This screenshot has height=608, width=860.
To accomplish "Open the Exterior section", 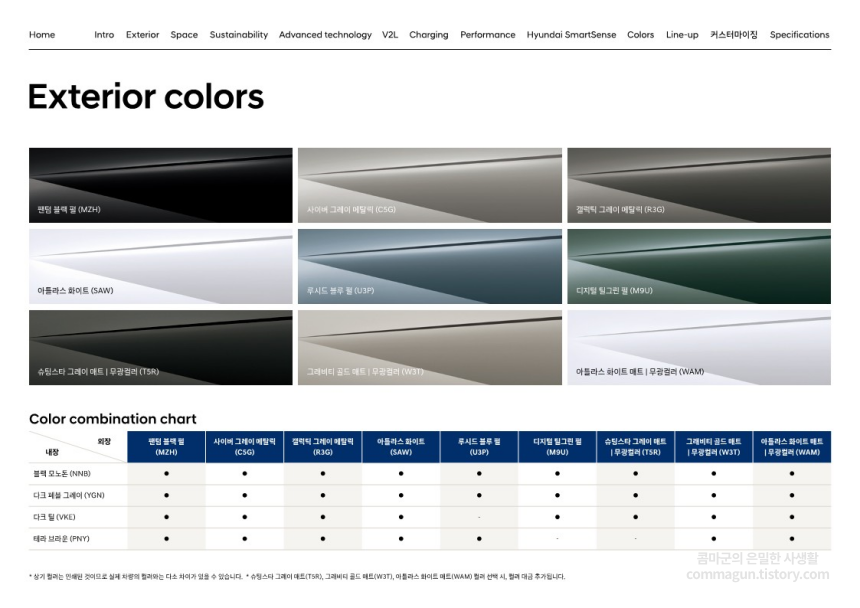I will [x=143, y=35].
